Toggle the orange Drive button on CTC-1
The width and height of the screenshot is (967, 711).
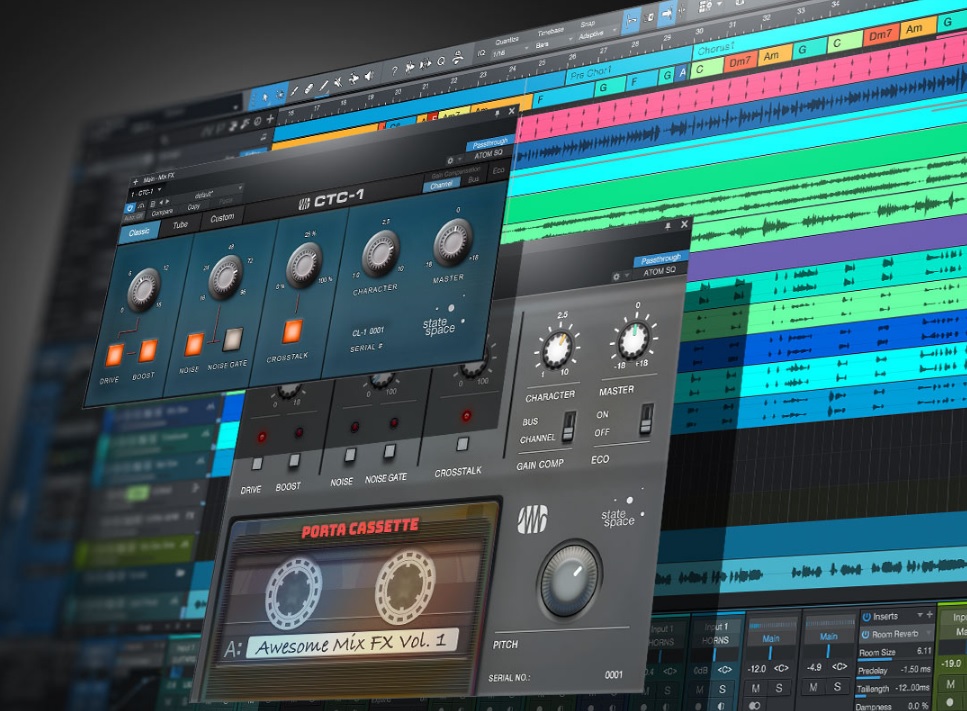(114, 356)
